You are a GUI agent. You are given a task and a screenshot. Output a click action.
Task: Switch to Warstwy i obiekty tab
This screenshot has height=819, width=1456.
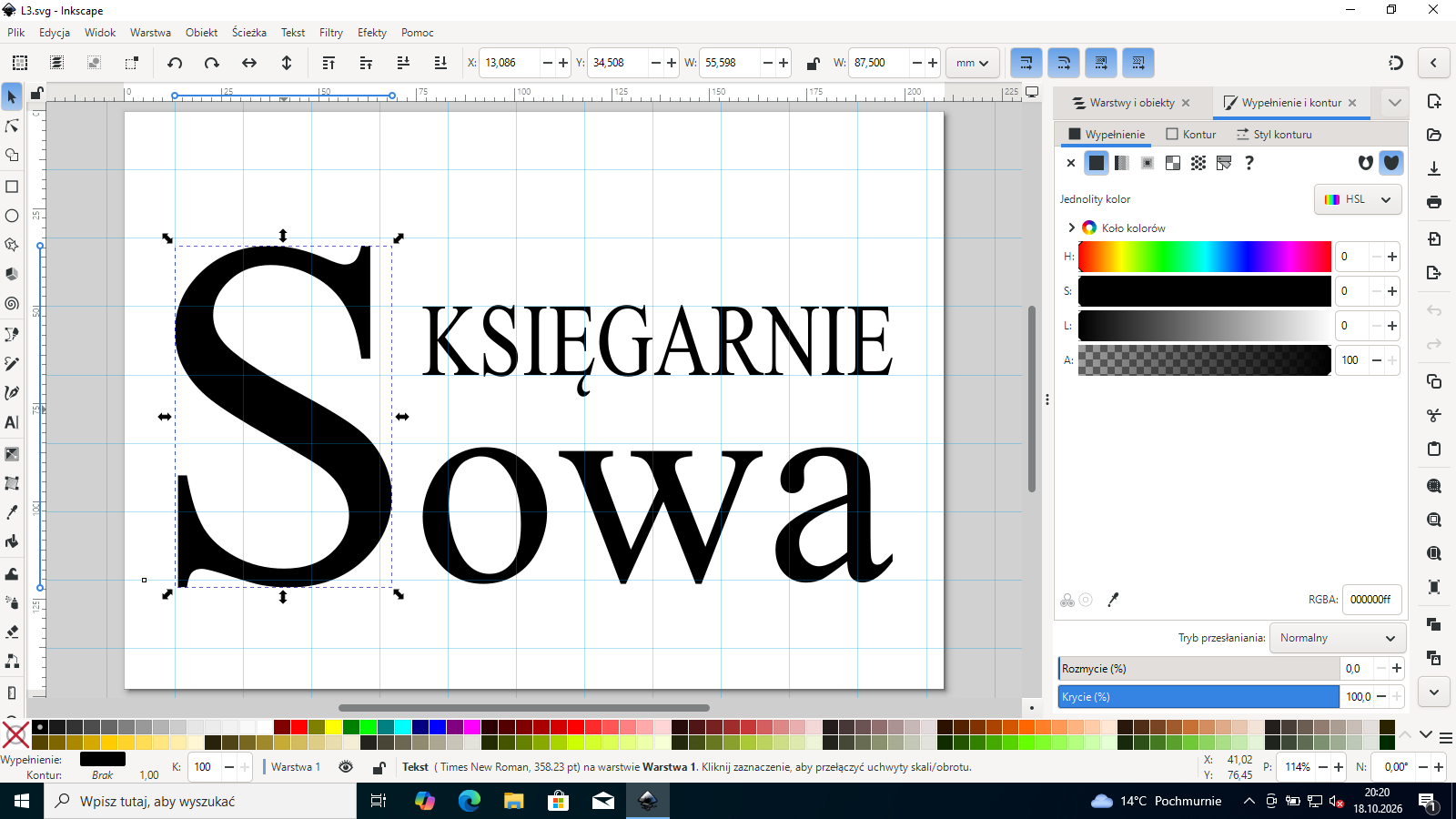[1131, 103]
